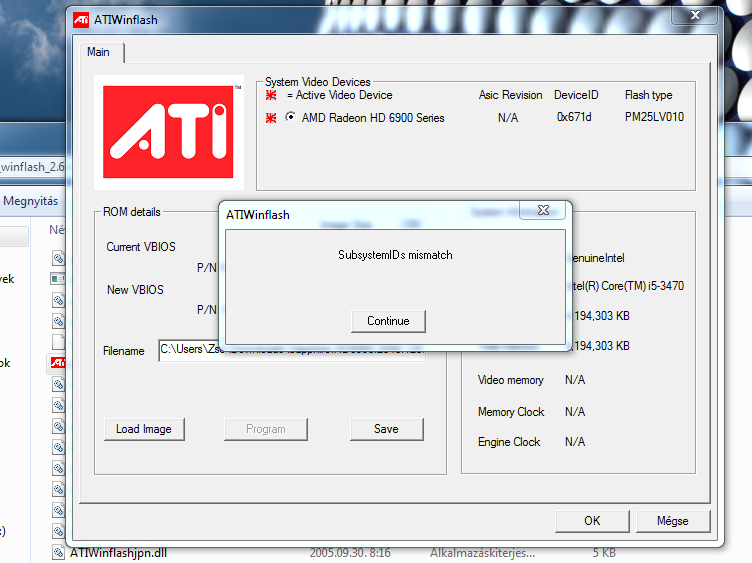Click the 5 KB size of ATIWinflashjpn.dll
This screenshot has width=752, height=563.
coord(604,553)
